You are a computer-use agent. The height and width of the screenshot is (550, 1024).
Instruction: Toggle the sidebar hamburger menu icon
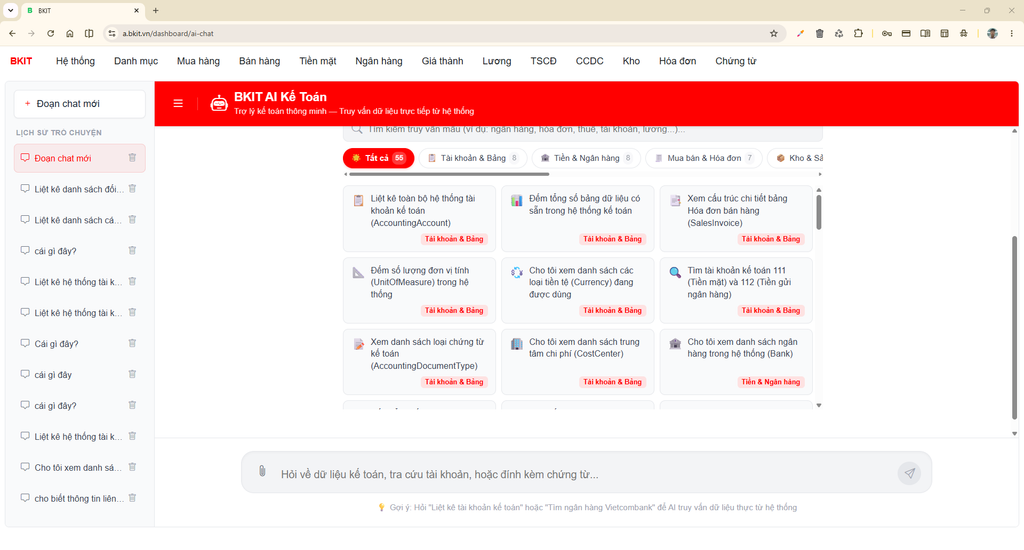coord(178,103)
